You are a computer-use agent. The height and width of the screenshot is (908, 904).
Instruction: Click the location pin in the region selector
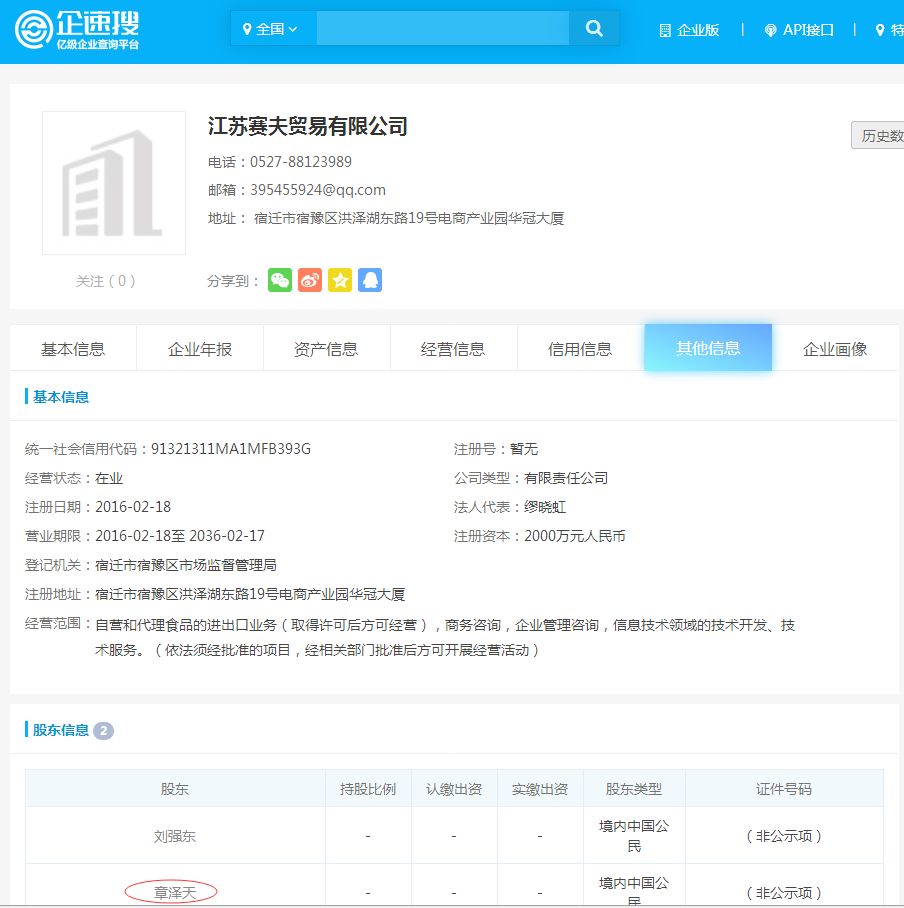pyautogui.click(x=248, y=28)
